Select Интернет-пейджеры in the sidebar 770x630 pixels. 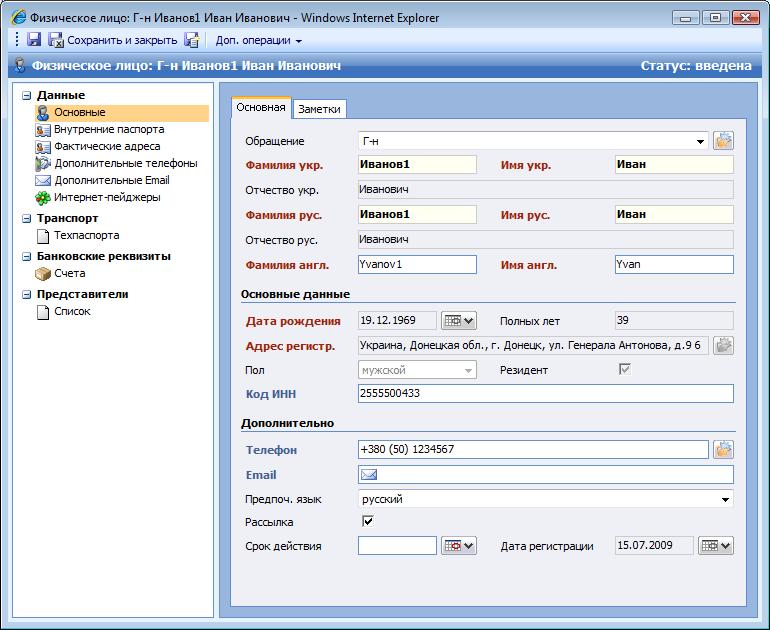coord(107,197)
